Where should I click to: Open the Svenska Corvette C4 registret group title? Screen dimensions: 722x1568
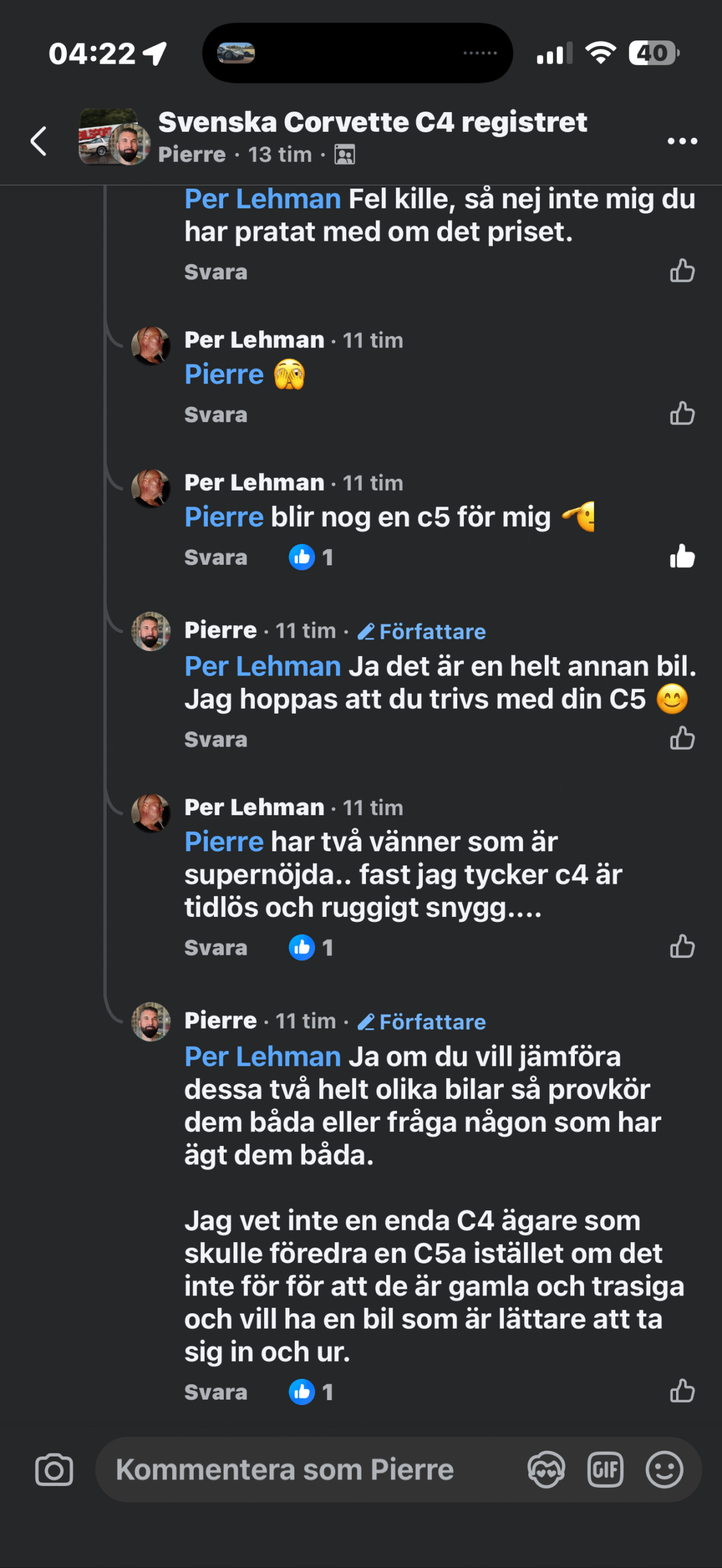point(373,123)
